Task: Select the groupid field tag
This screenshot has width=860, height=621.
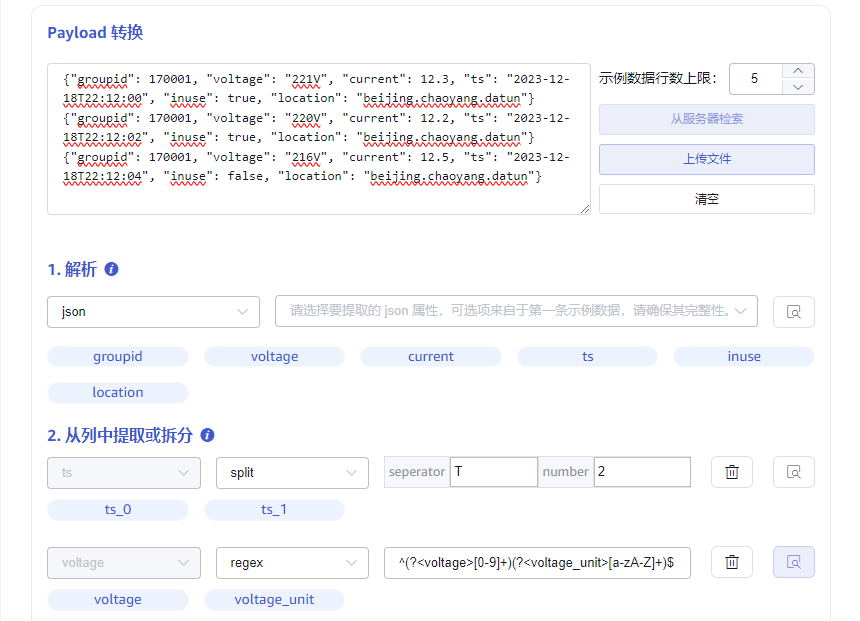Action: coord(118,356)
